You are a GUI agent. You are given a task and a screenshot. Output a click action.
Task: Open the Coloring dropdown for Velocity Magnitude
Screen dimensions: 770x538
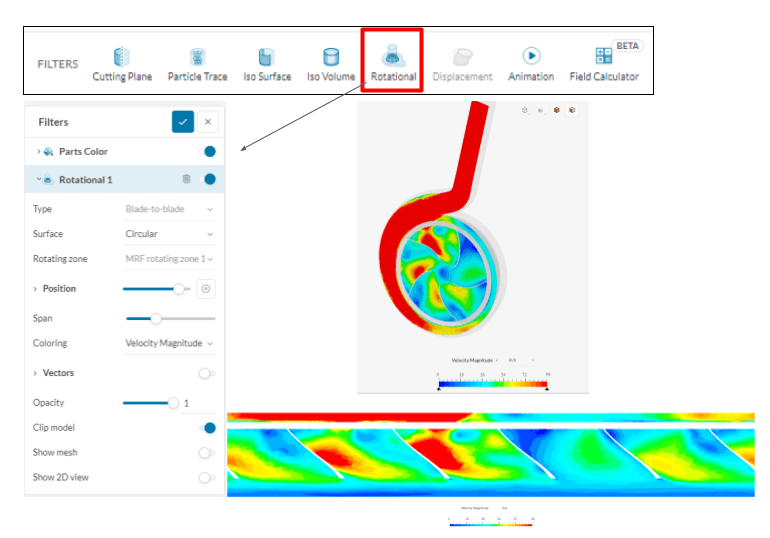click(x=169, y=343)
